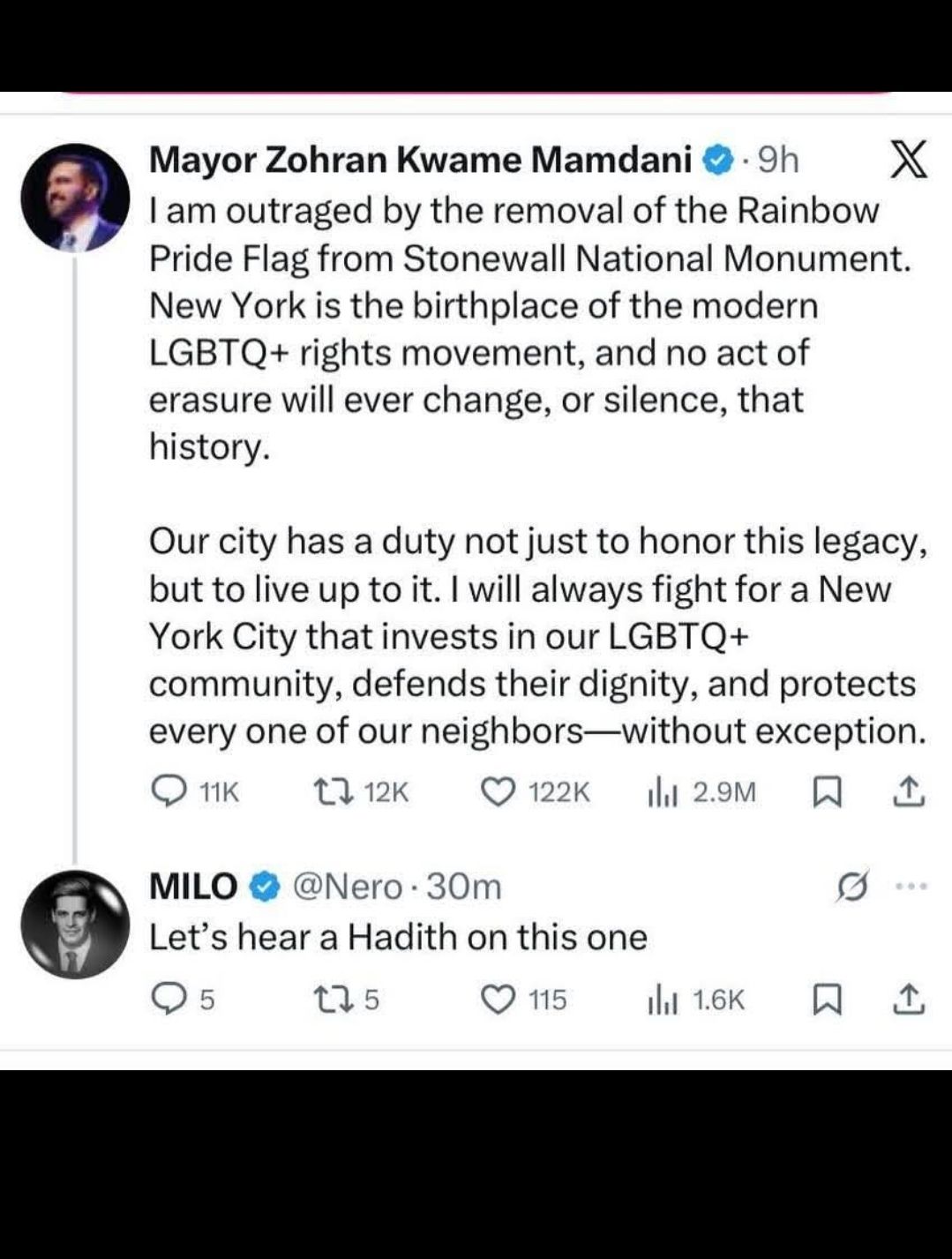Click MILO's profile picture
The width and height of the screenshot is (952, 1259).
pyautogui.click(x=75, y=925)
